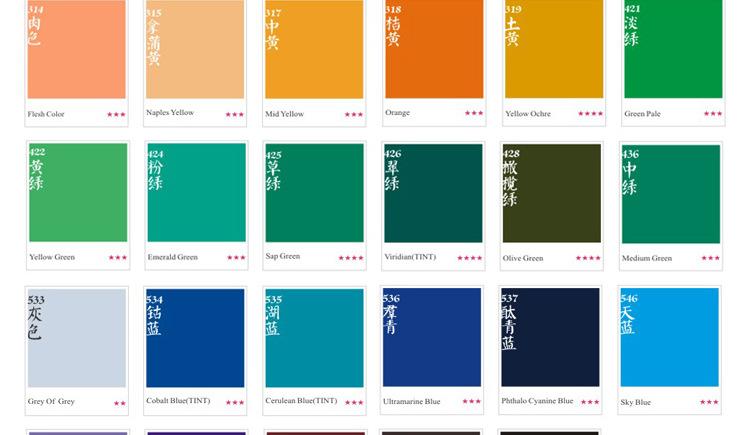This screenshot has height=435, width=750.
Task: Click the Naples Yellow color swatch
Action: (195, 50)
